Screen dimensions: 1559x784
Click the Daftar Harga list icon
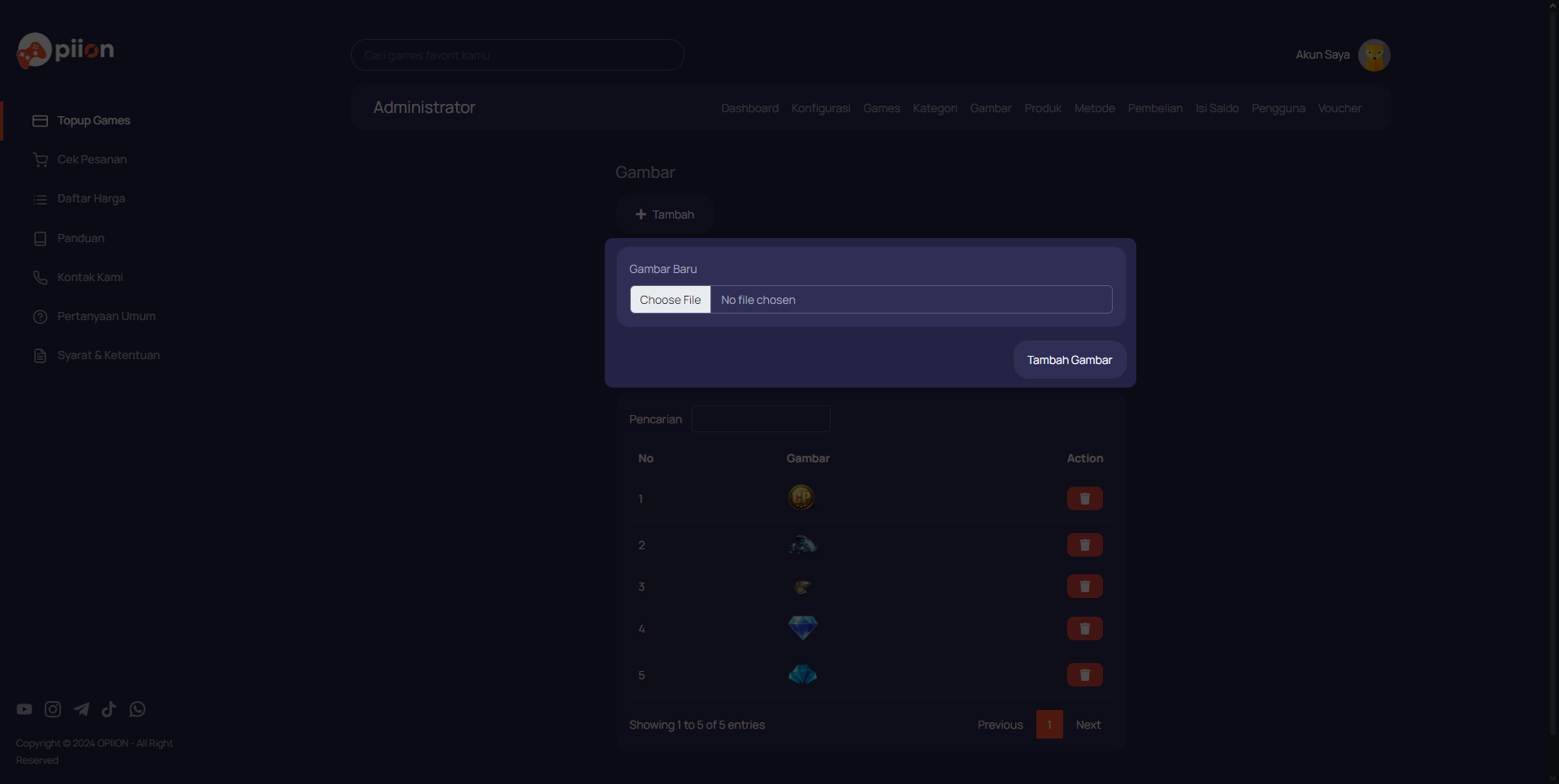(40, 199)
